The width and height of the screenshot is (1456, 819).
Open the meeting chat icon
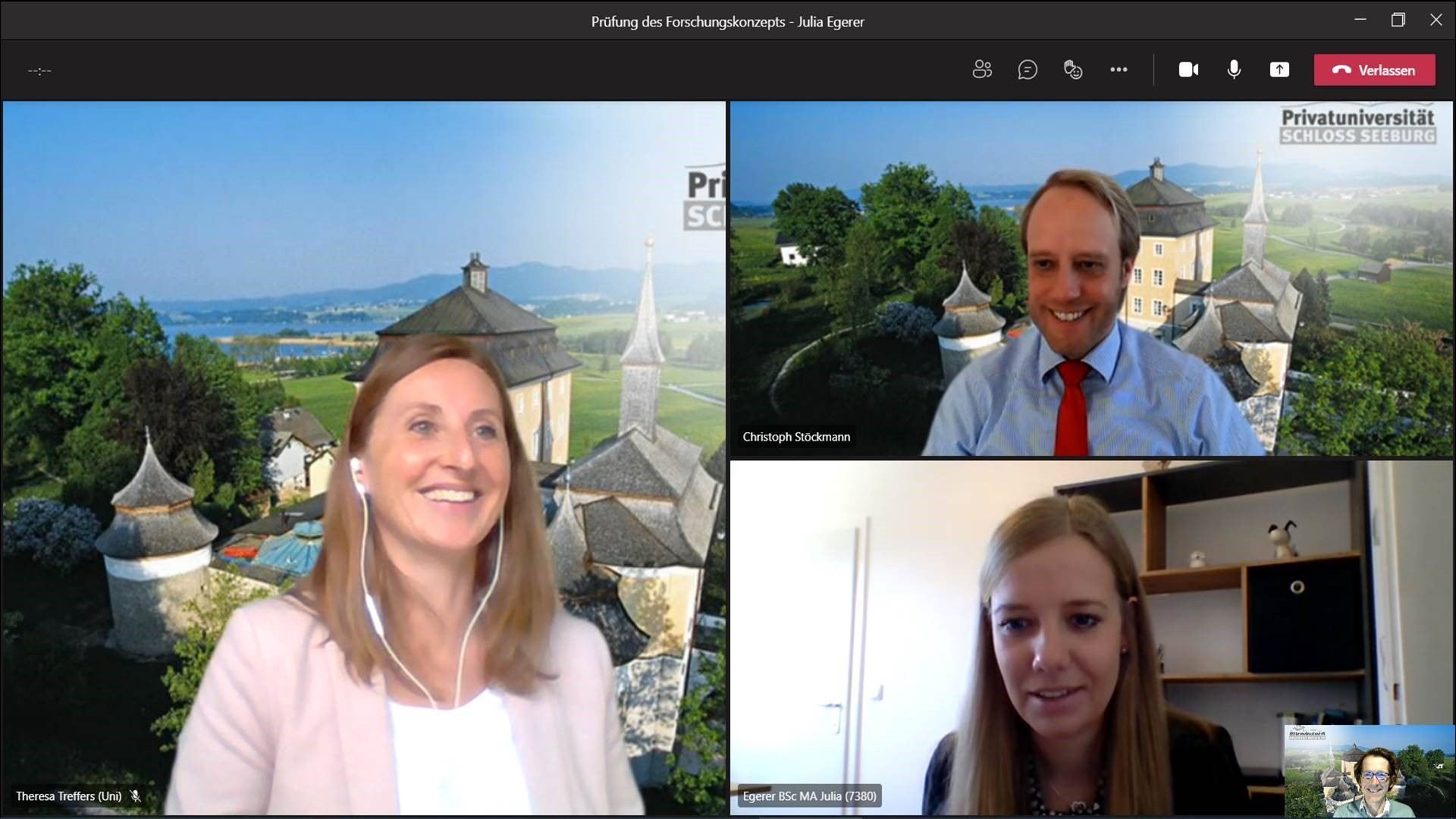(1028, 70)
